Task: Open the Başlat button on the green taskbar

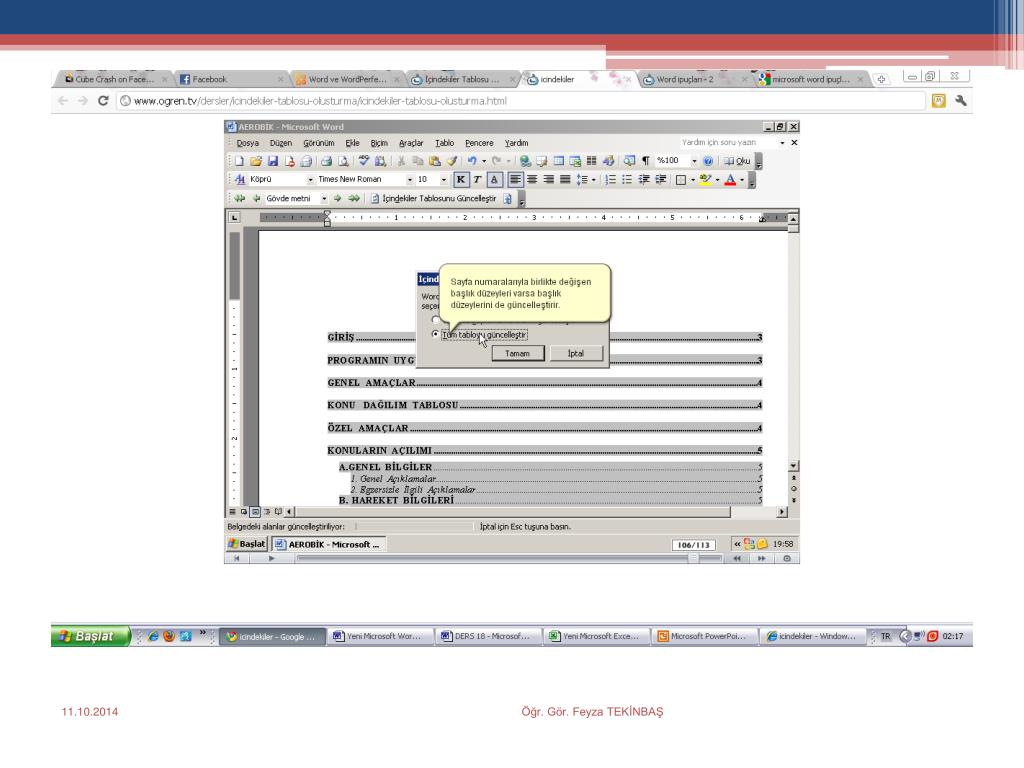Action: point(89,635)
